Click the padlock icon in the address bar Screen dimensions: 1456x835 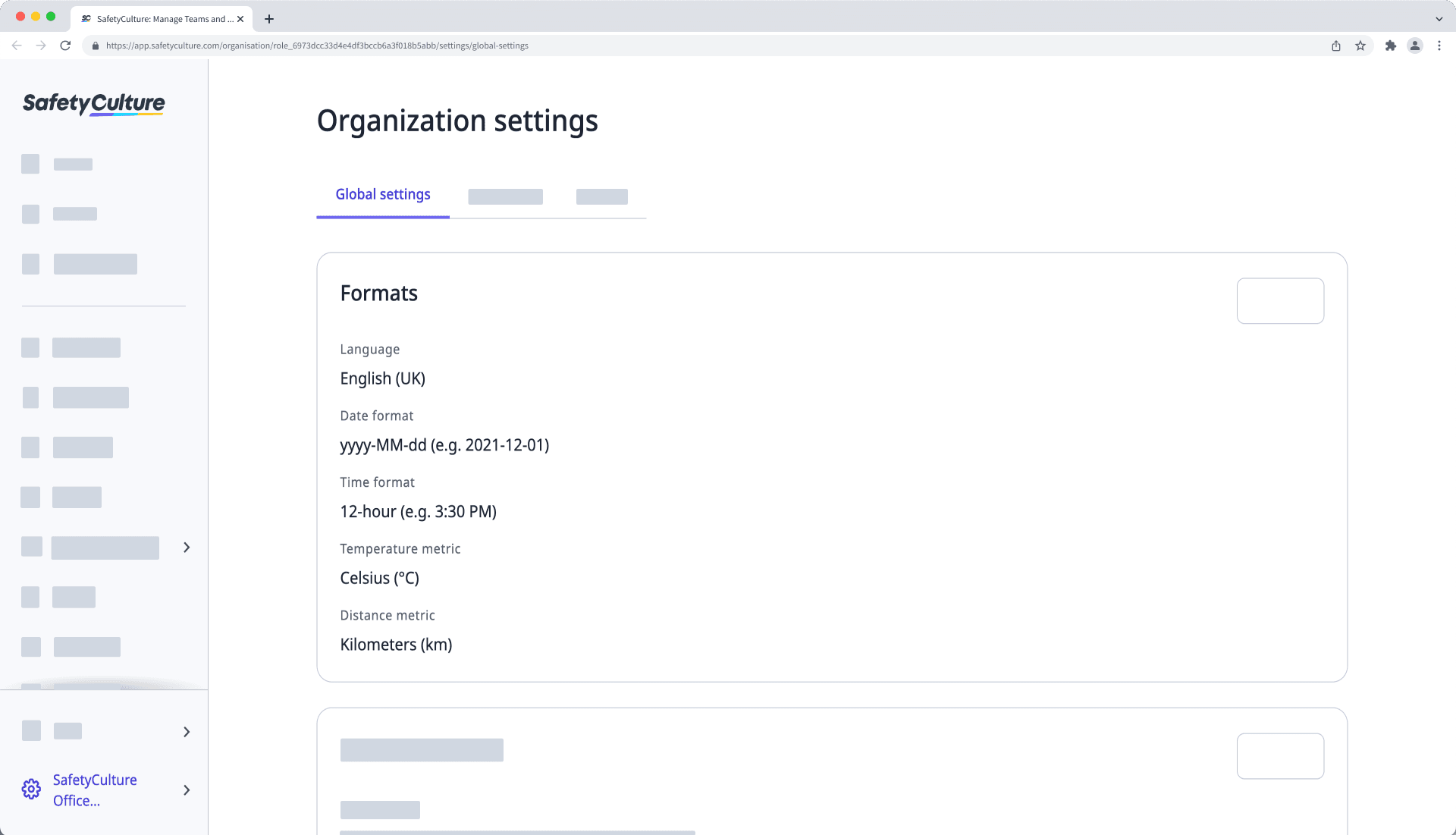(96, 46)
